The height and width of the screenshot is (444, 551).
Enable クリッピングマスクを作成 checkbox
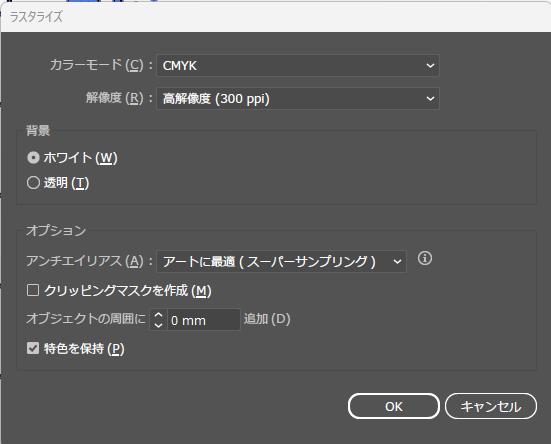coord(33,290)
